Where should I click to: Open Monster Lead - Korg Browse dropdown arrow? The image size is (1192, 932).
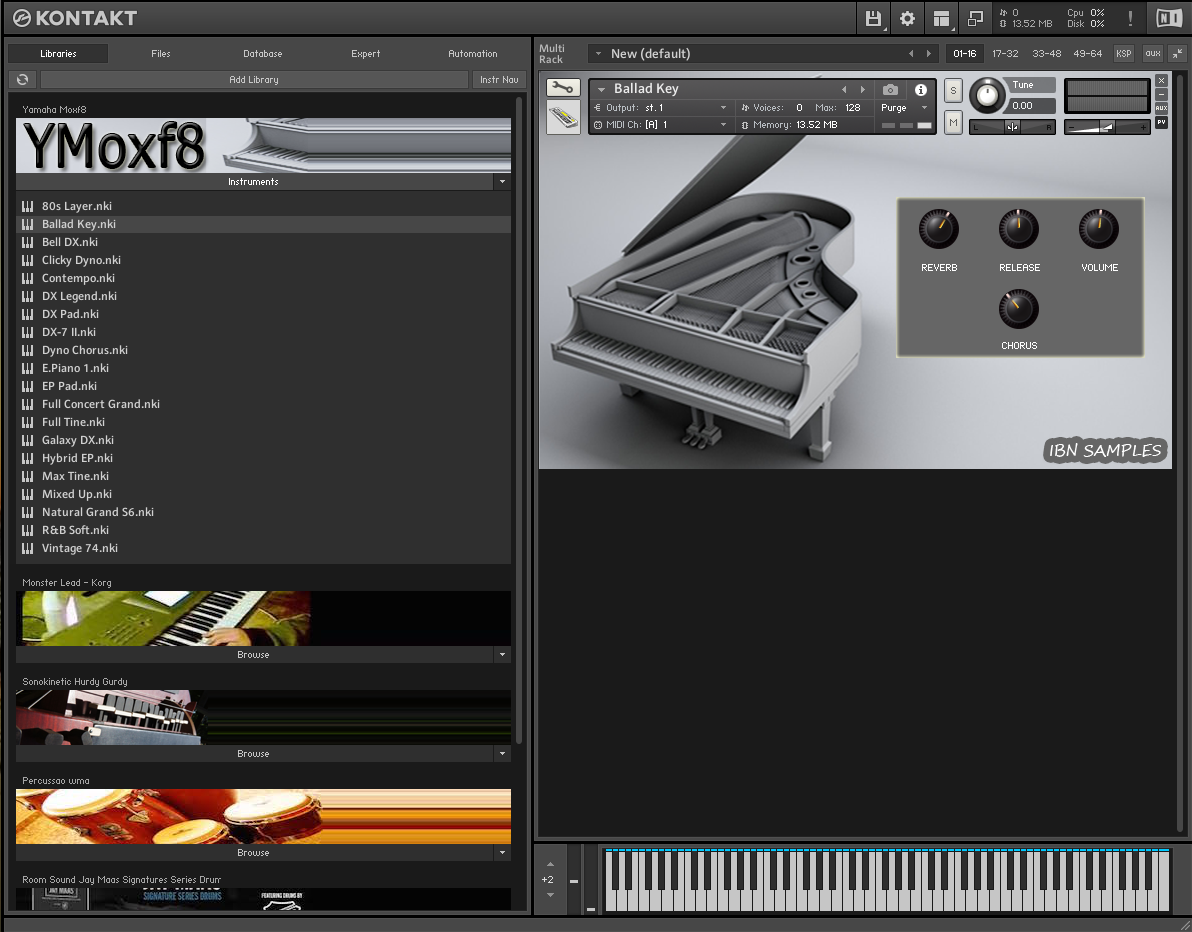[502, 655]
